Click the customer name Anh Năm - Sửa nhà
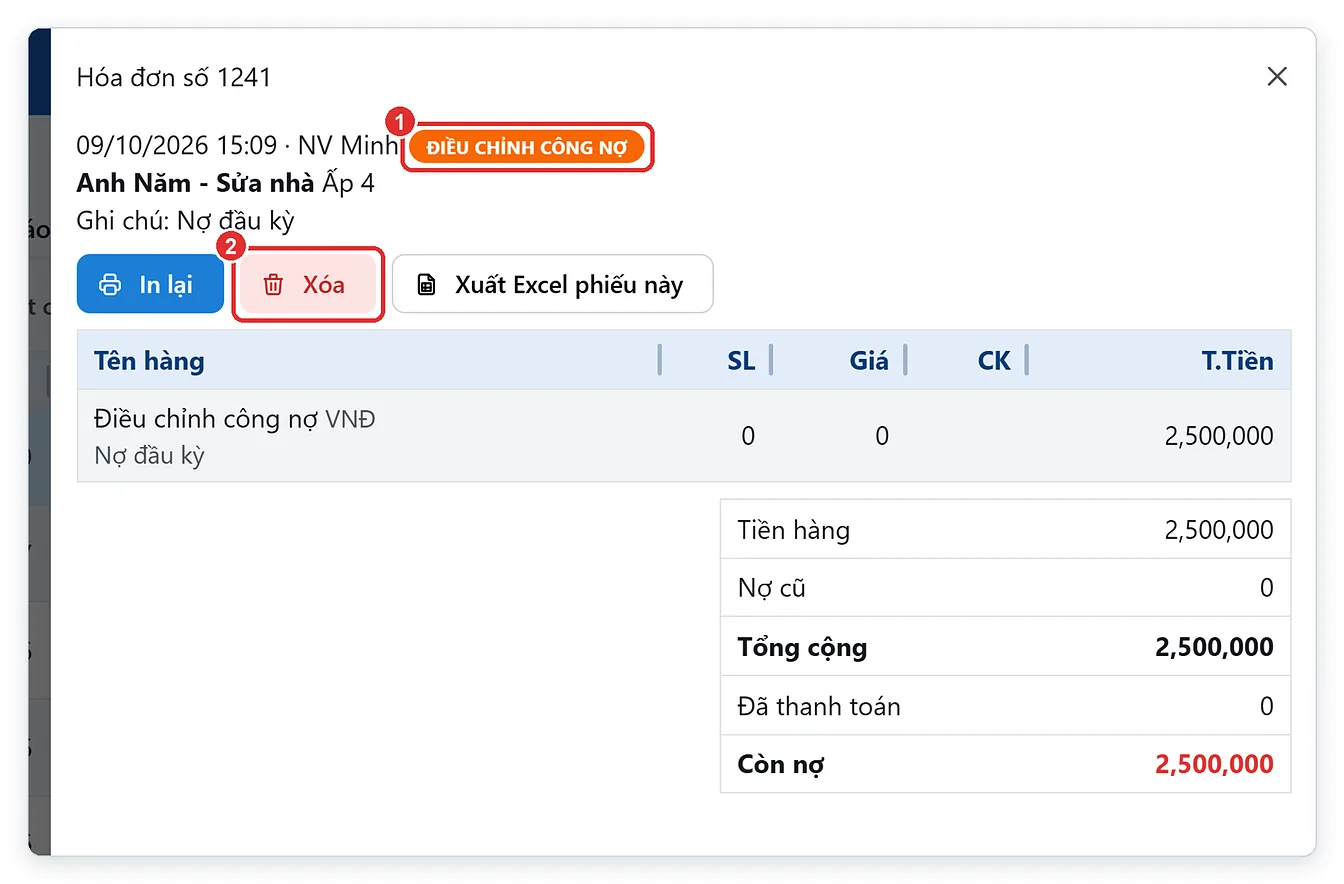This screenshot has width=1344, height=884. point(195,184)
